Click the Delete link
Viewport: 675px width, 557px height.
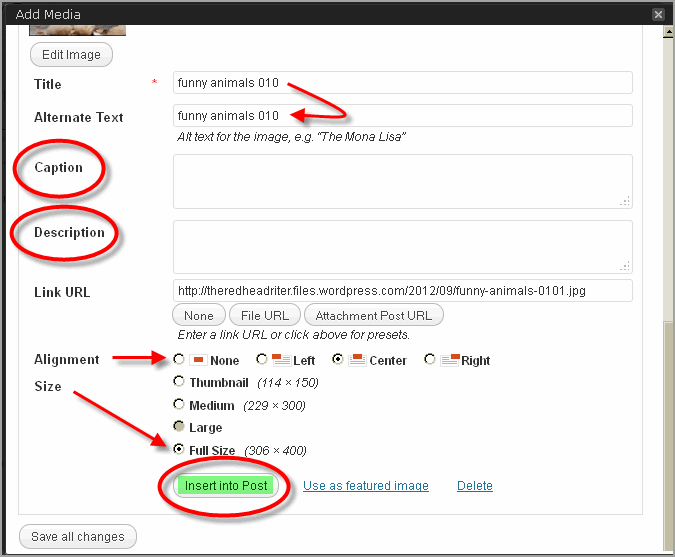pyautogui.click(x=475, y=486)
